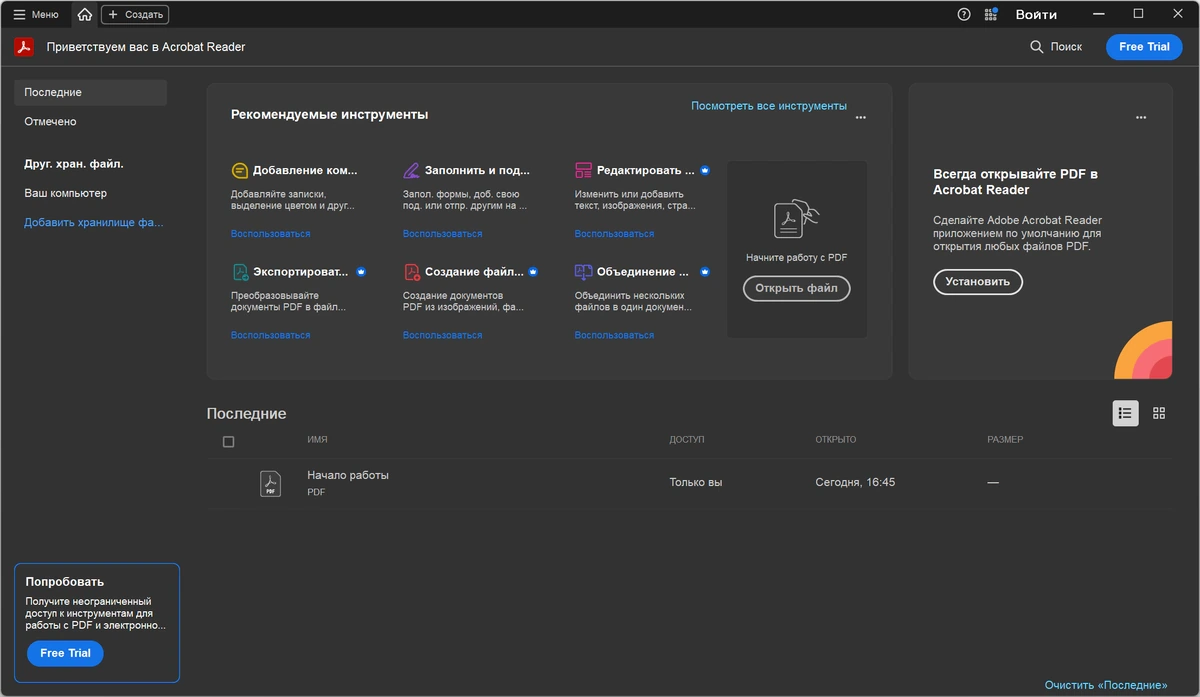Click the premium badge next to Экспортировать

[x=361, y=272]
